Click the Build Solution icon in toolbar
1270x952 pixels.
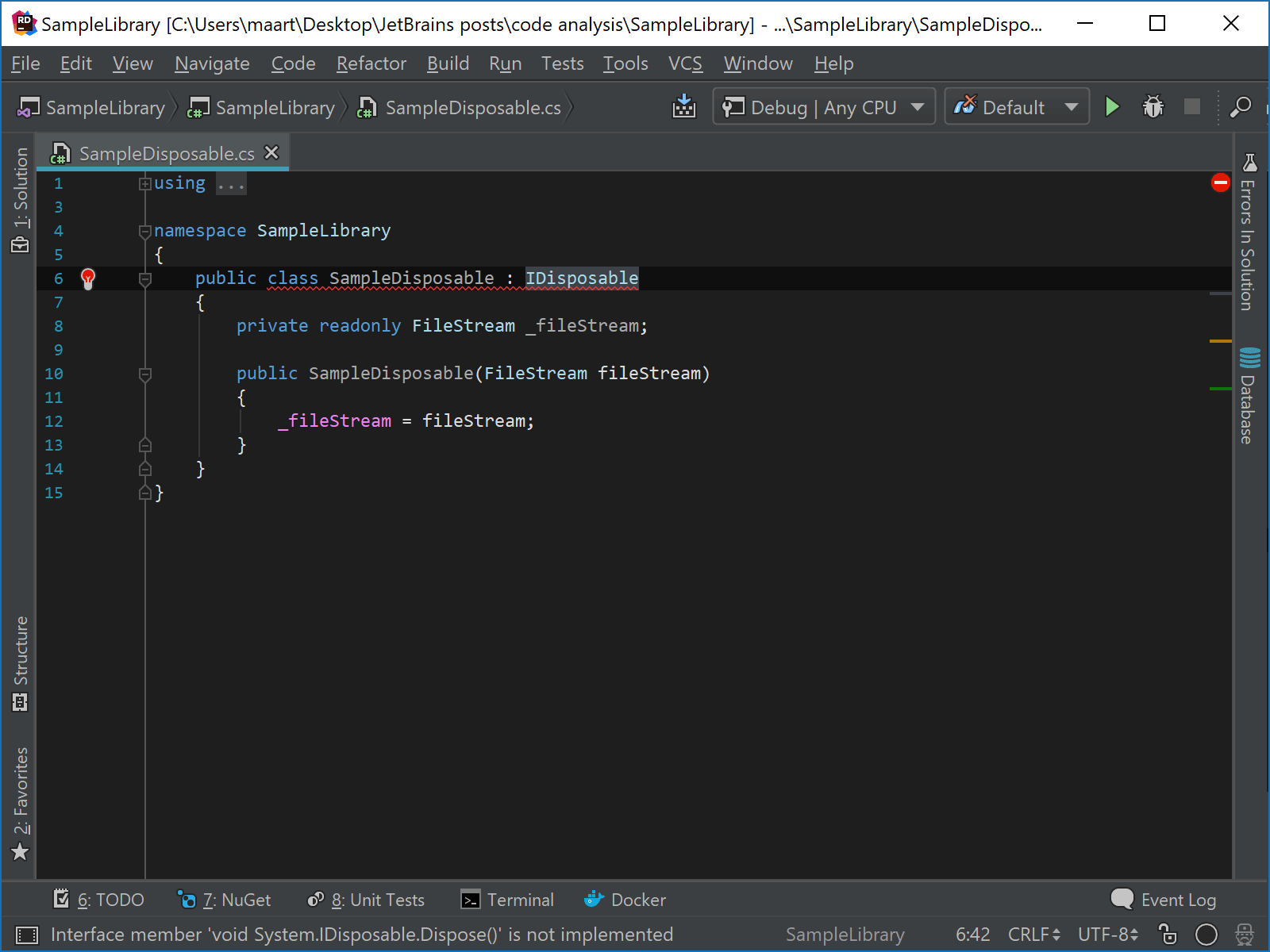(683, 106)
